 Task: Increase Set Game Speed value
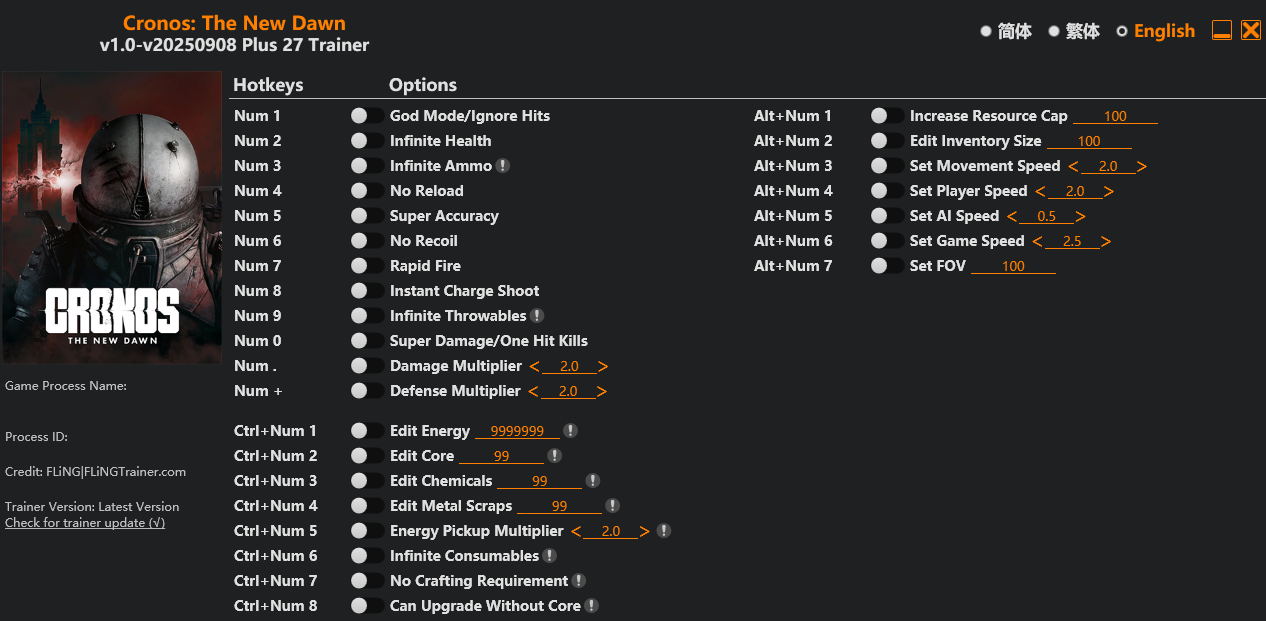(x=1105, y=242)
